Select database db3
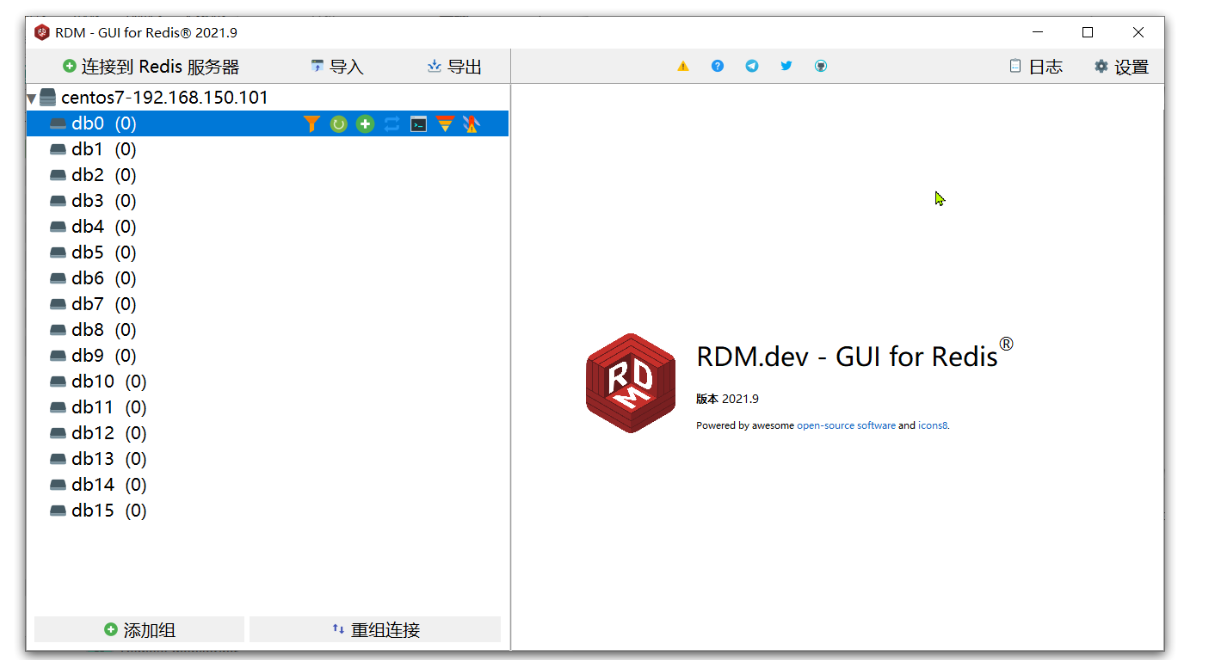Viewport: 1223px width, 660px height. point(268,201)
